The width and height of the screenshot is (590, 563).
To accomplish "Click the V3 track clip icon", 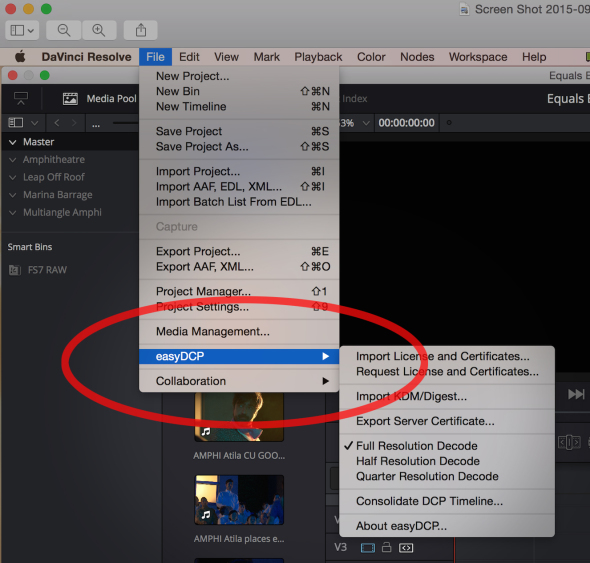I will coord(368,548).
